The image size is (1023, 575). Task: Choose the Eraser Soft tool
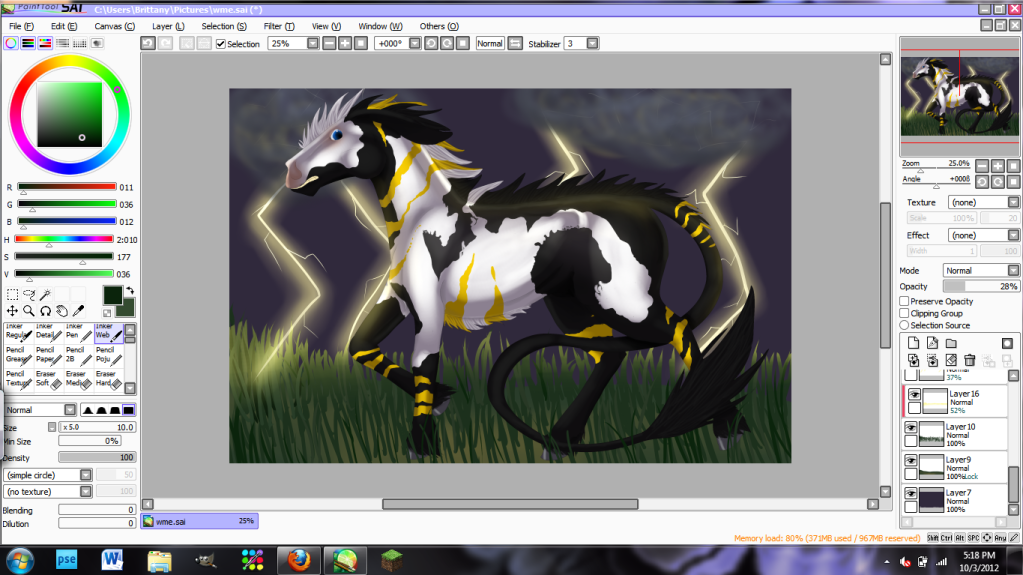[49, 379]
